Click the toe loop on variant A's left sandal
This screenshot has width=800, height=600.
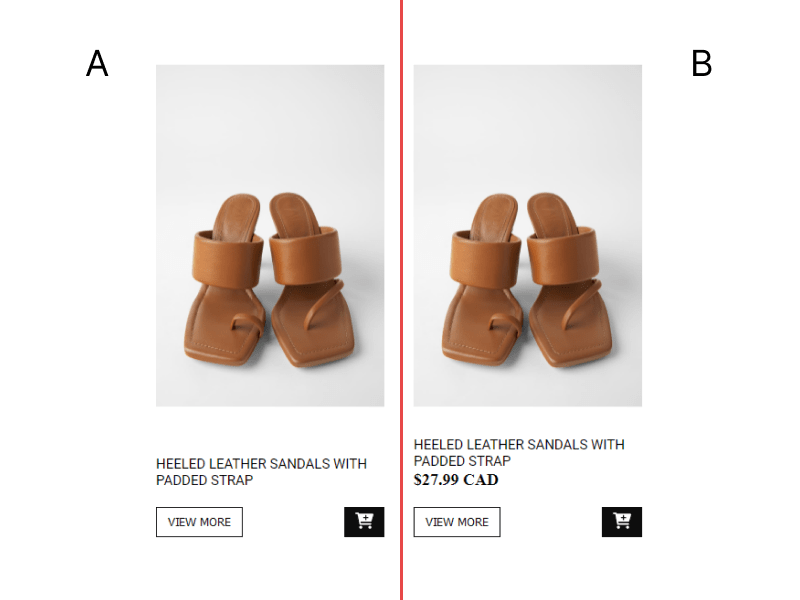point(248,324)
